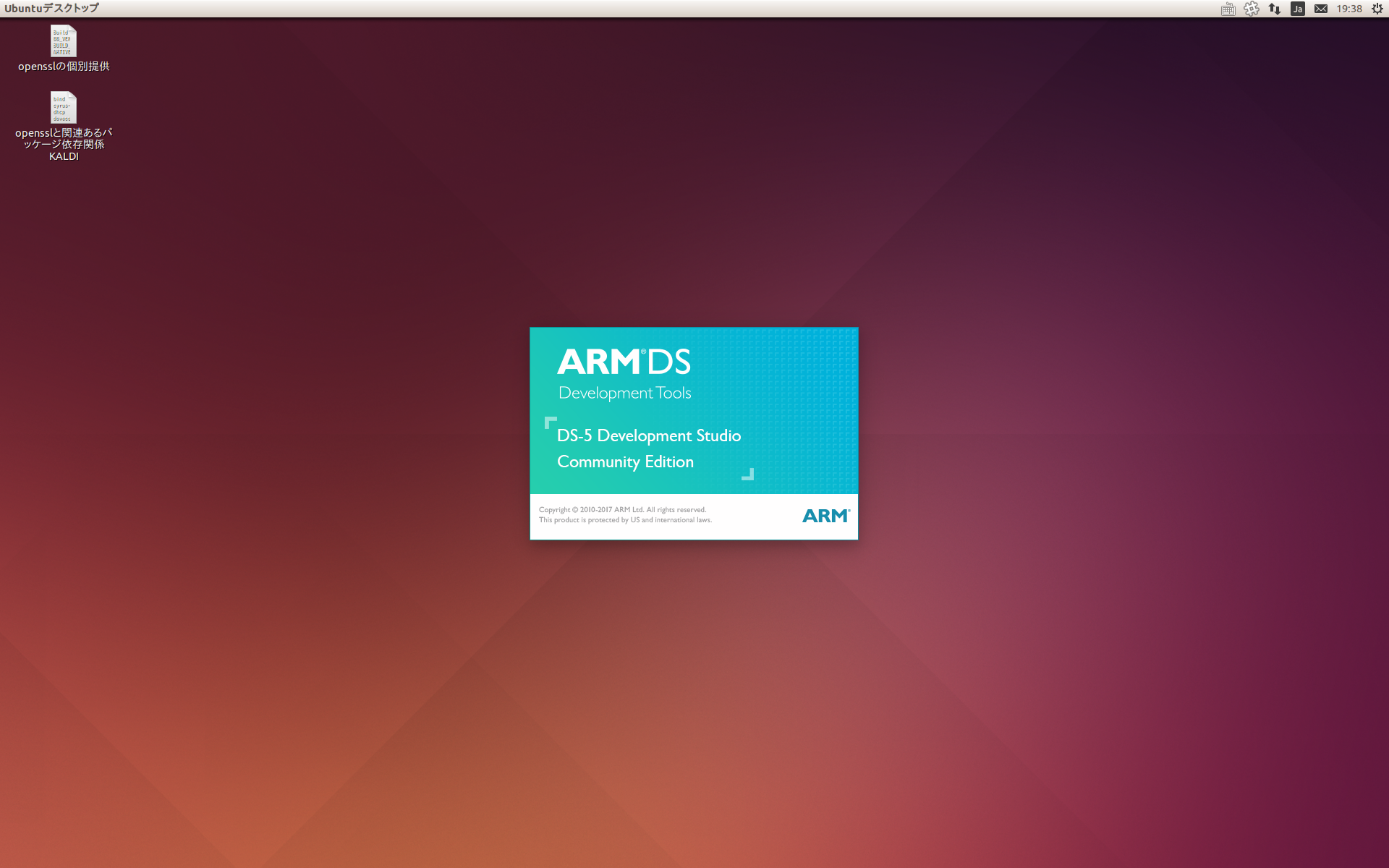Click empty wallpaper below the splash
Image resolution: width=1389 pixels, height=868 pixels.
click(x=694, y=687)
